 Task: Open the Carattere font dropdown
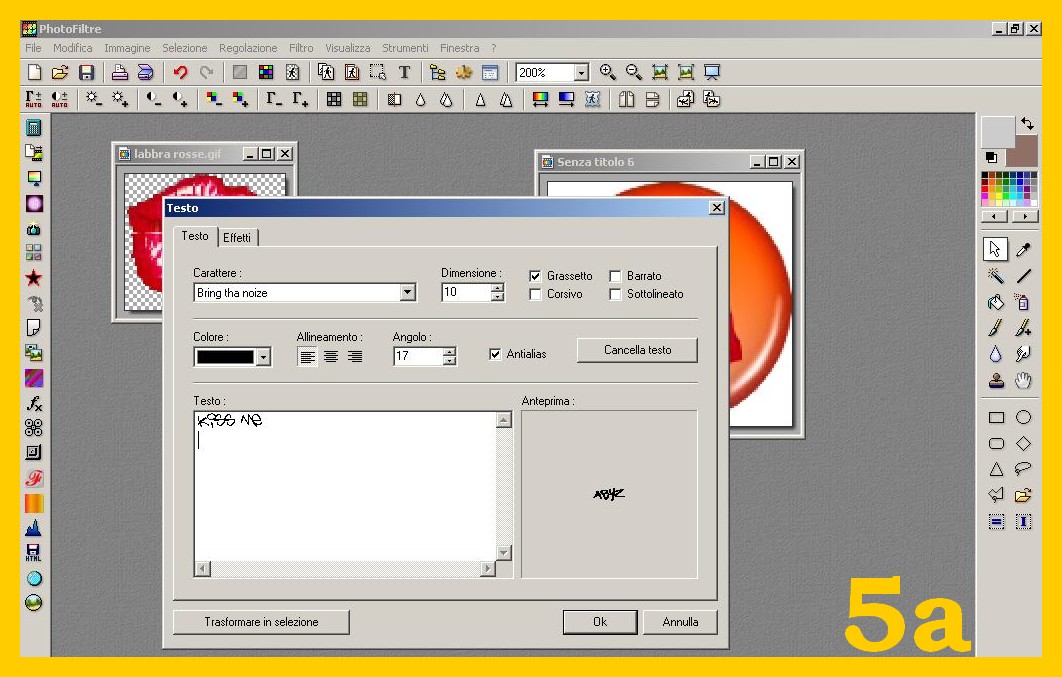(407, 293)
